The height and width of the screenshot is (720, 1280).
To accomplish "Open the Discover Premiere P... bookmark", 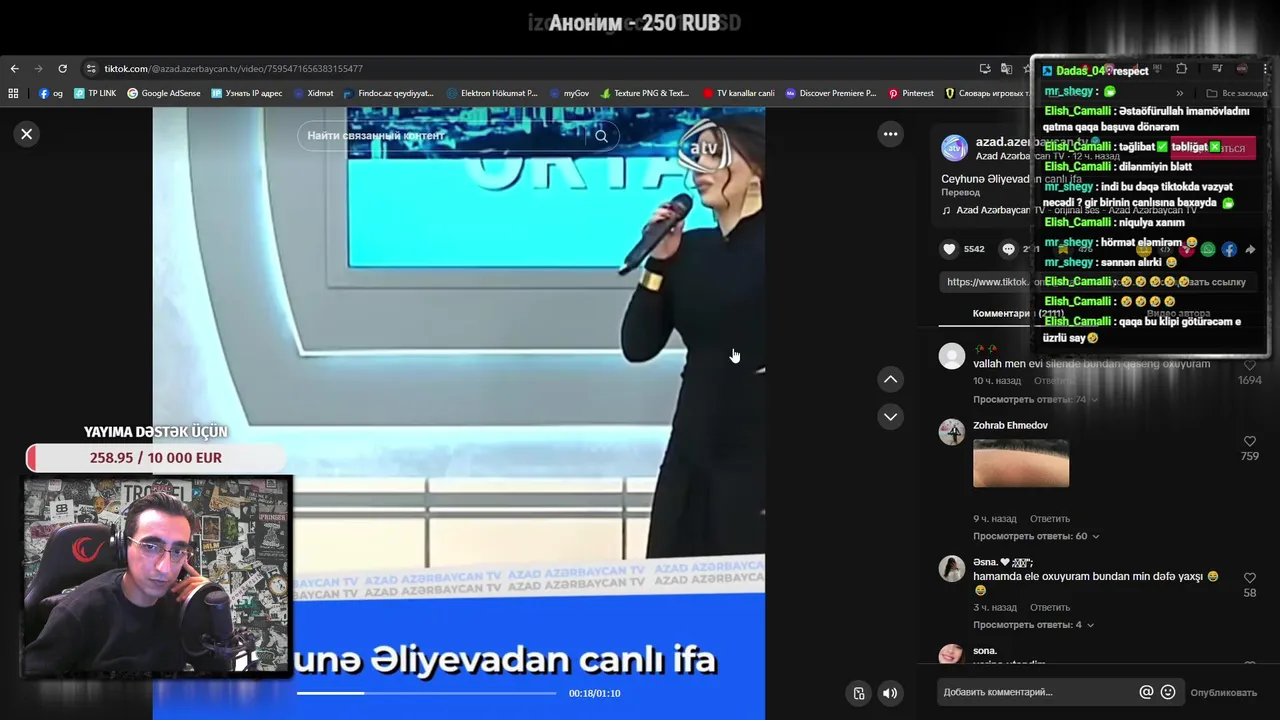I will [831, 93].
